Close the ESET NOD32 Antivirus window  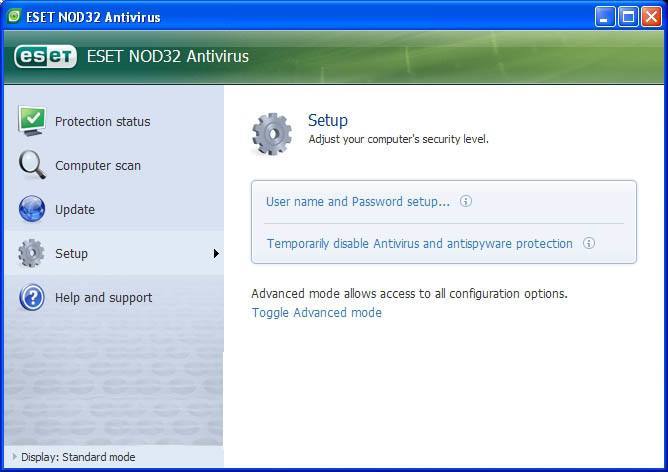651,17
